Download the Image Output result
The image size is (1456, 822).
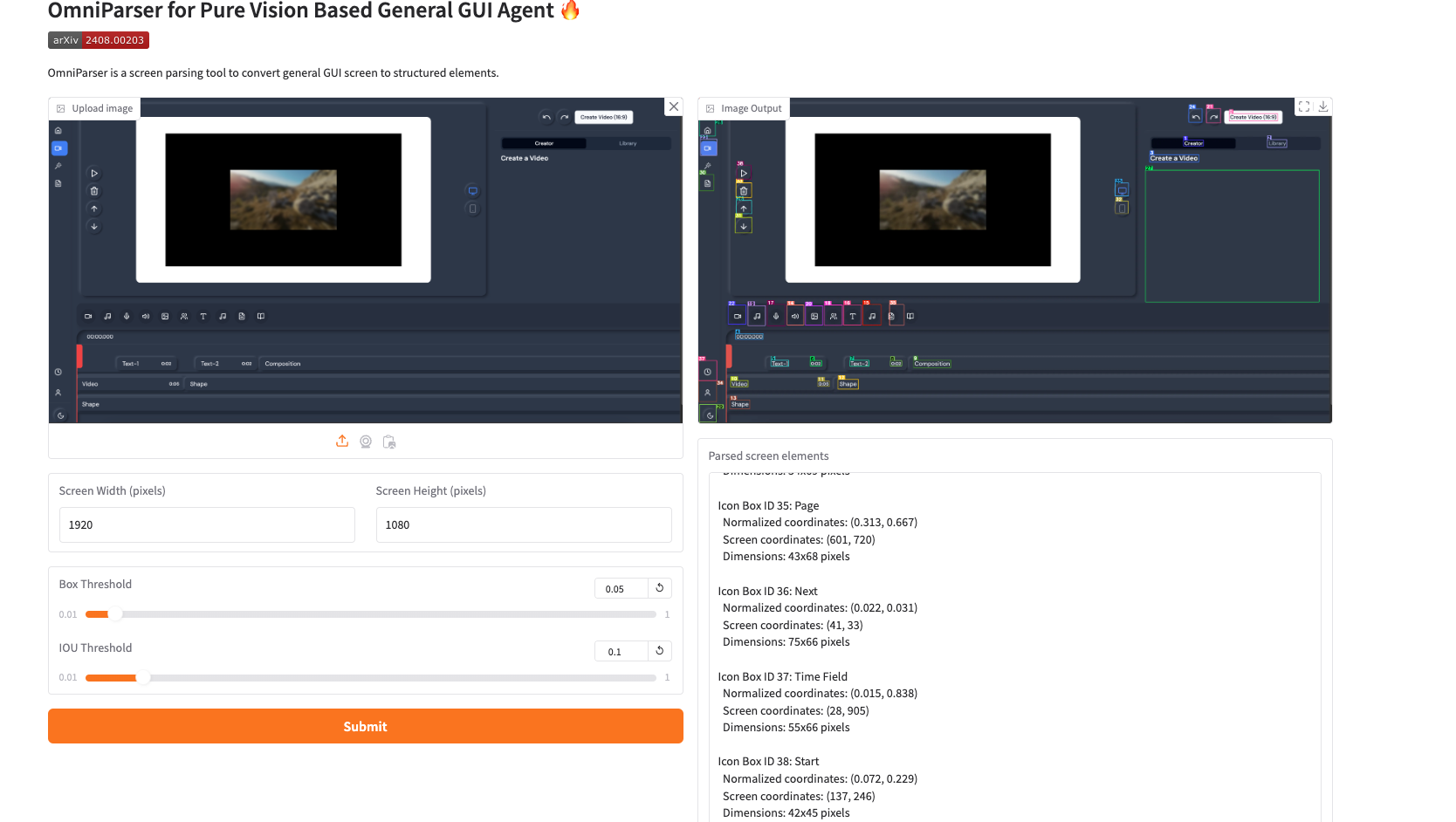pyautogui.click(x=1323, y=106)
